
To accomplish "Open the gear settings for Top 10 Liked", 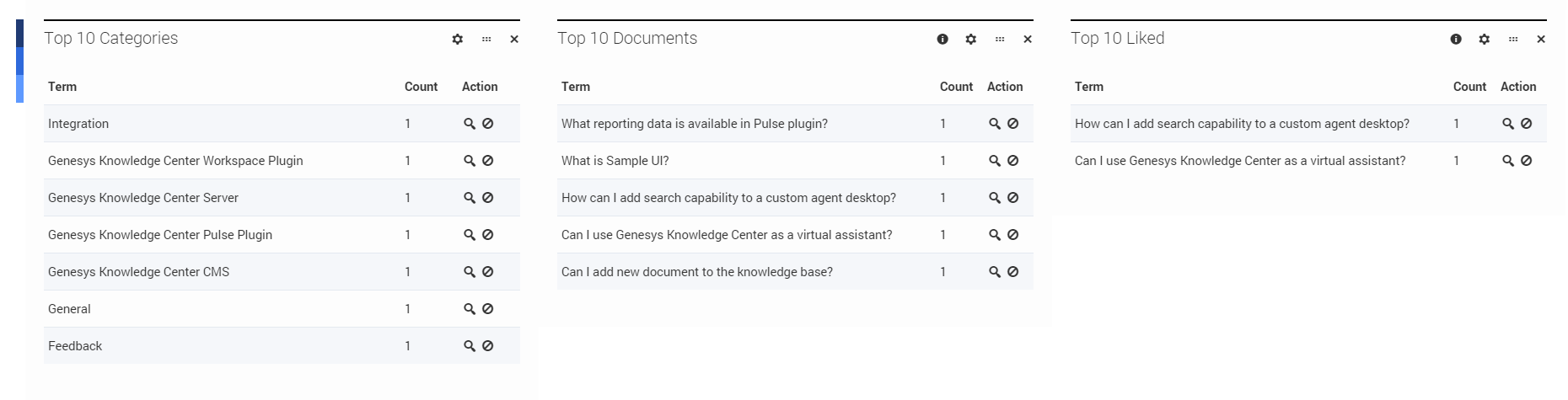I will pos(1485,39).
